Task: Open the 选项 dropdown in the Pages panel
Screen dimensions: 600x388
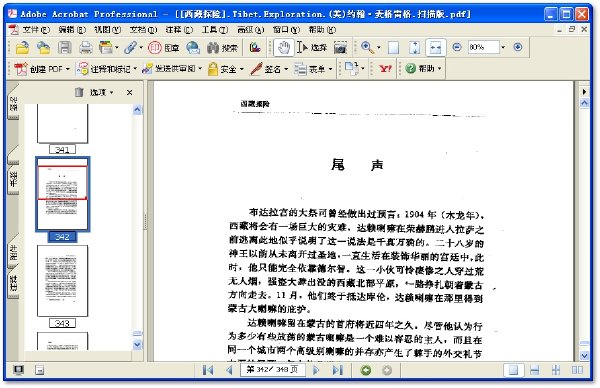Action: click(x=101, y=92)
